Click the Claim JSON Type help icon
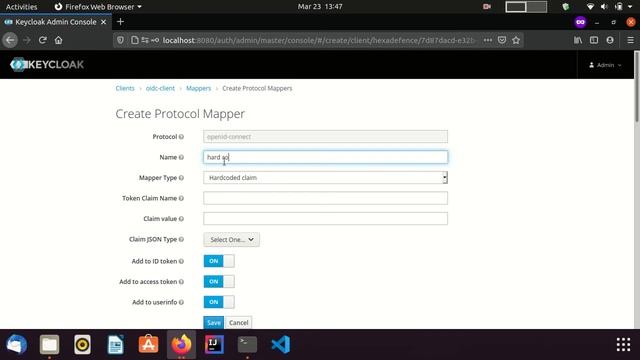Viewport: 640px width, 360px height. pyautogui.click(x=181, y=239)
